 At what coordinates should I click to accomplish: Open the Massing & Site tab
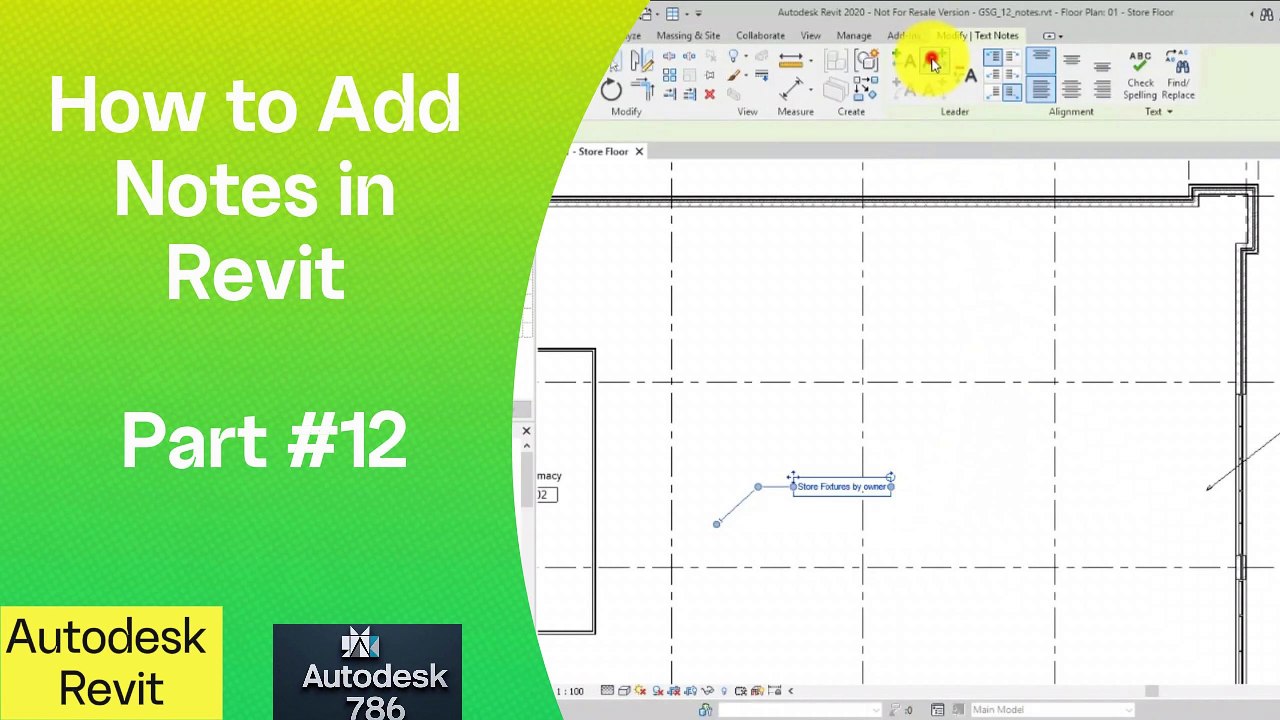(688, 35)
